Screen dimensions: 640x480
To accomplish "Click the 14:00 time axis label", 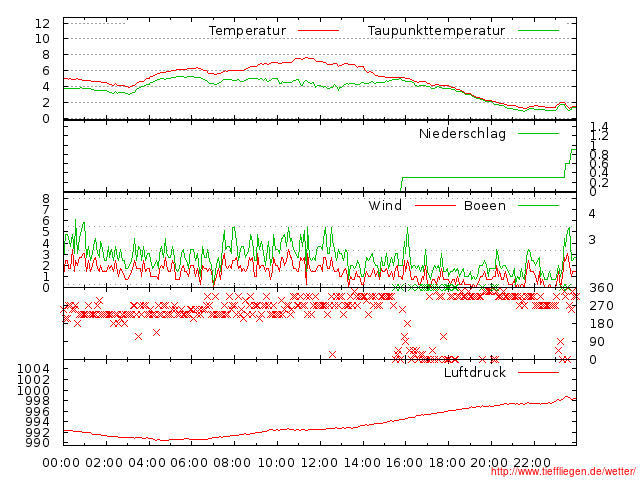I will pos(362,463).
